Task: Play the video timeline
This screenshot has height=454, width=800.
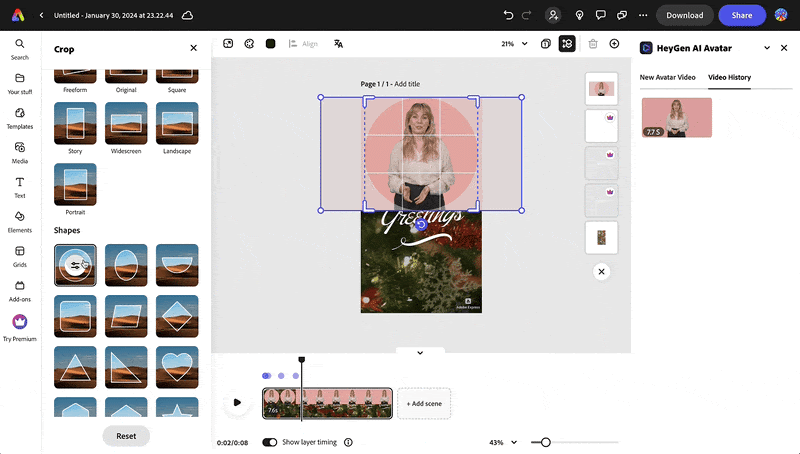Action: click(x=237, y=402)
